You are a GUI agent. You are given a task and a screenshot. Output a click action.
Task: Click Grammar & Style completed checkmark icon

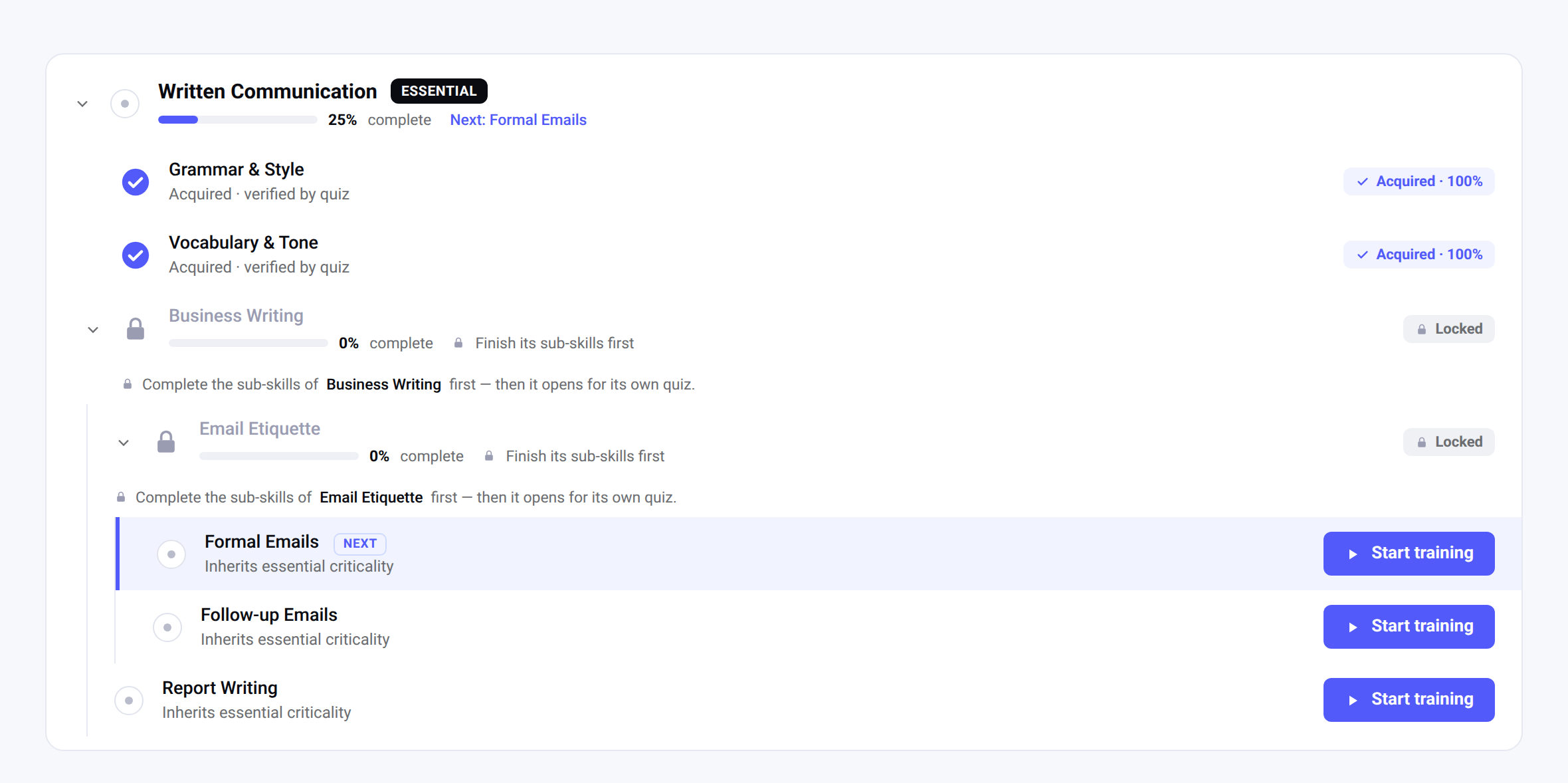point(136,181)
